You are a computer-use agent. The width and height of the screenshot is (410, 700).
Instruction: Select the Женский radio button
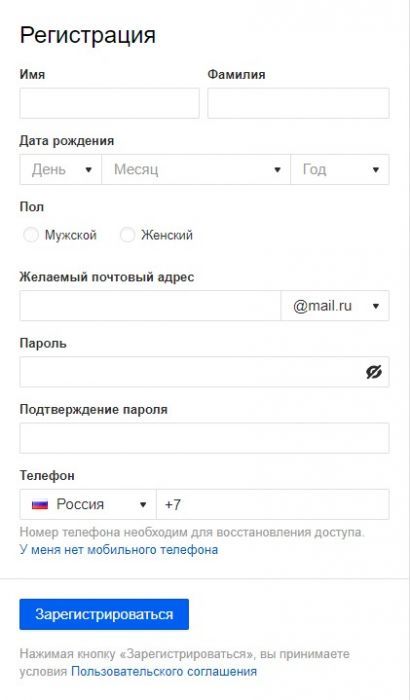point(127,234)
